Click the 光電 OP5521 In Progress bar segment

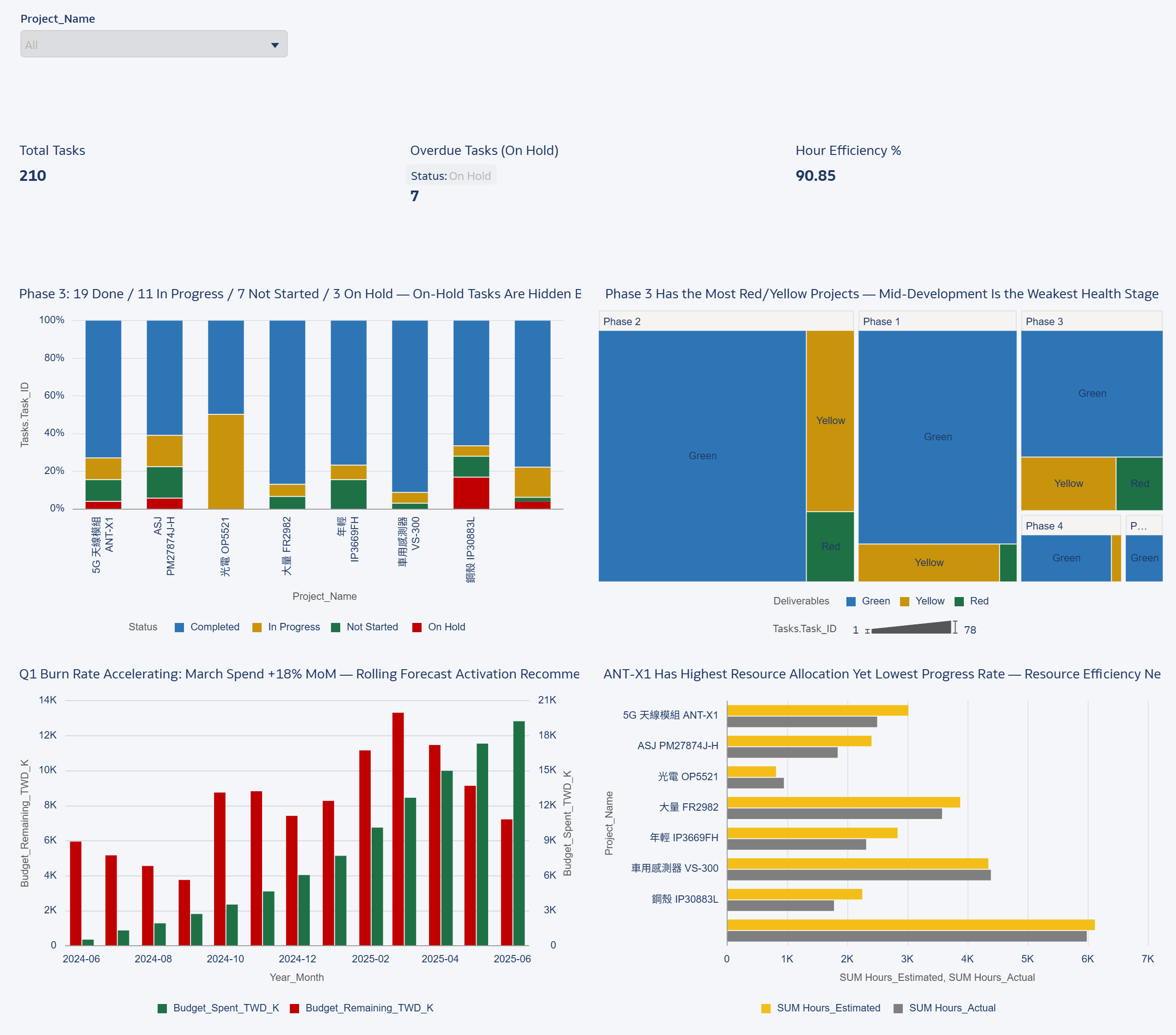[x=226, y=461]
